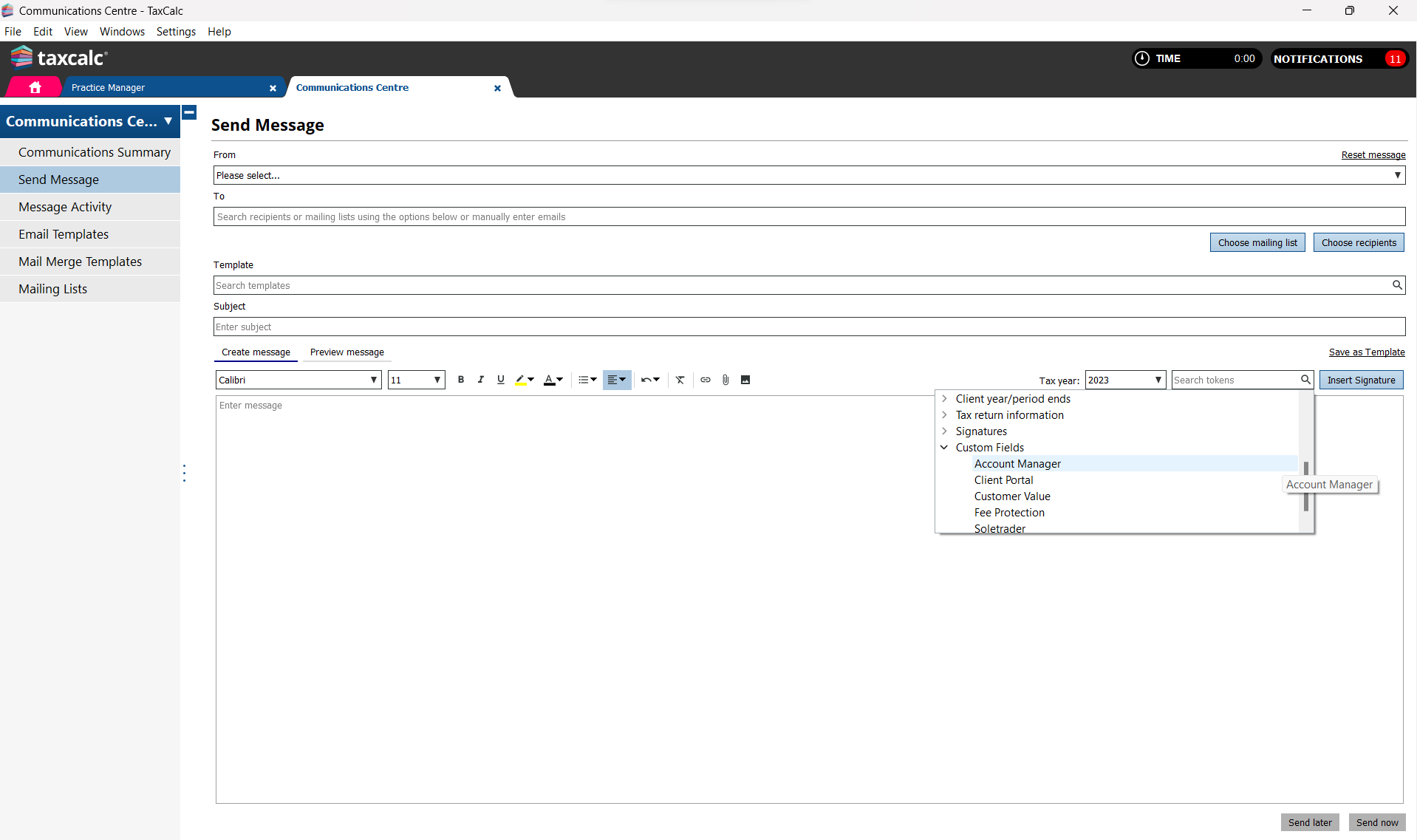Image resolution: width=1417 pixels, height=840 pixels.
Task: Switch to the Preview message tab
Action: [346, 352]
